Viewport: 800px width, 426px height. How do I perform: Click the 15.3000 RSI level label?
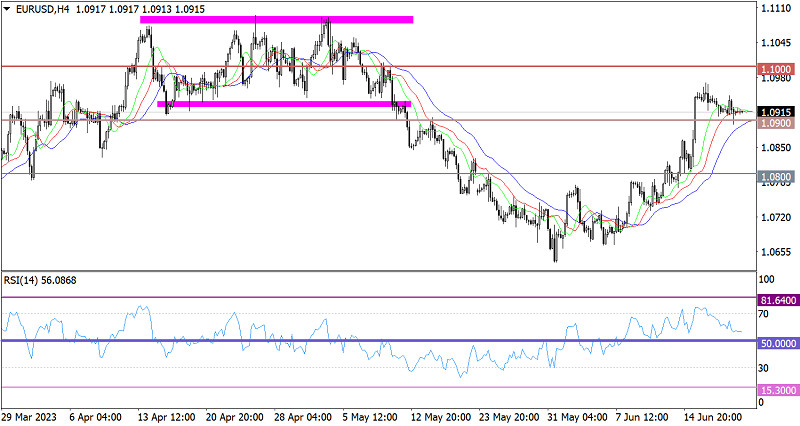pyautogui.click(x=776, y=388)
